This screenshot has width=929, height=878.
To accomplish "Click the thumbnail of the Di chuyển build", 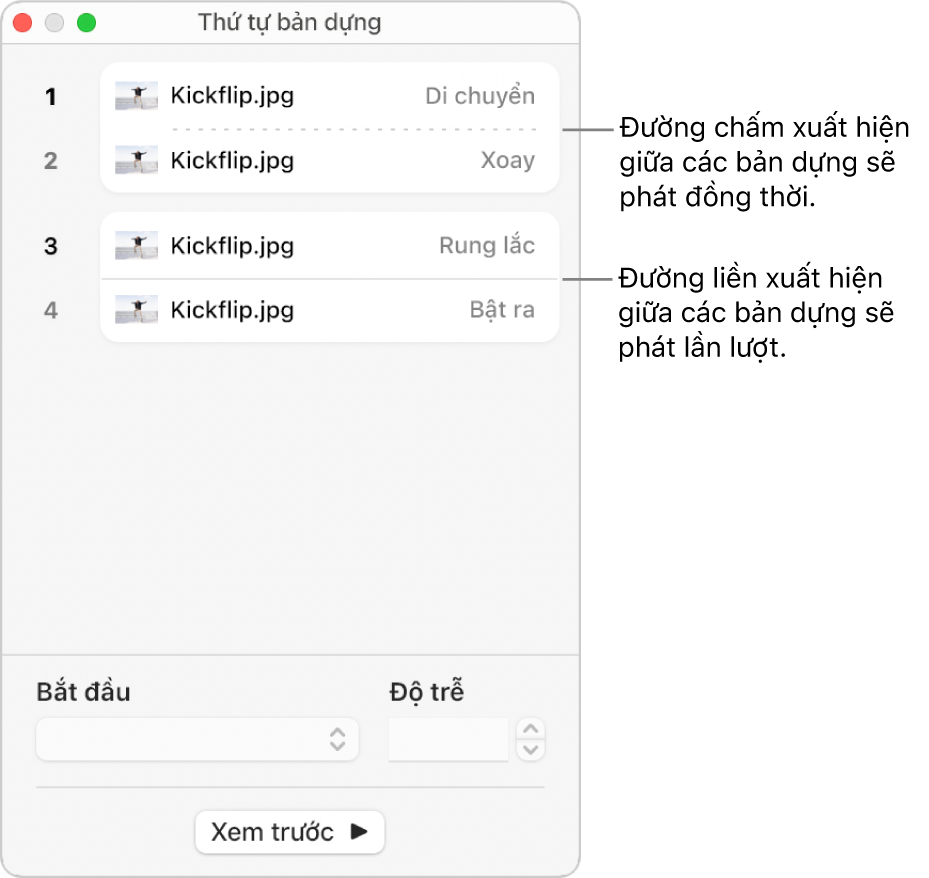I will [x=136, y=96].
